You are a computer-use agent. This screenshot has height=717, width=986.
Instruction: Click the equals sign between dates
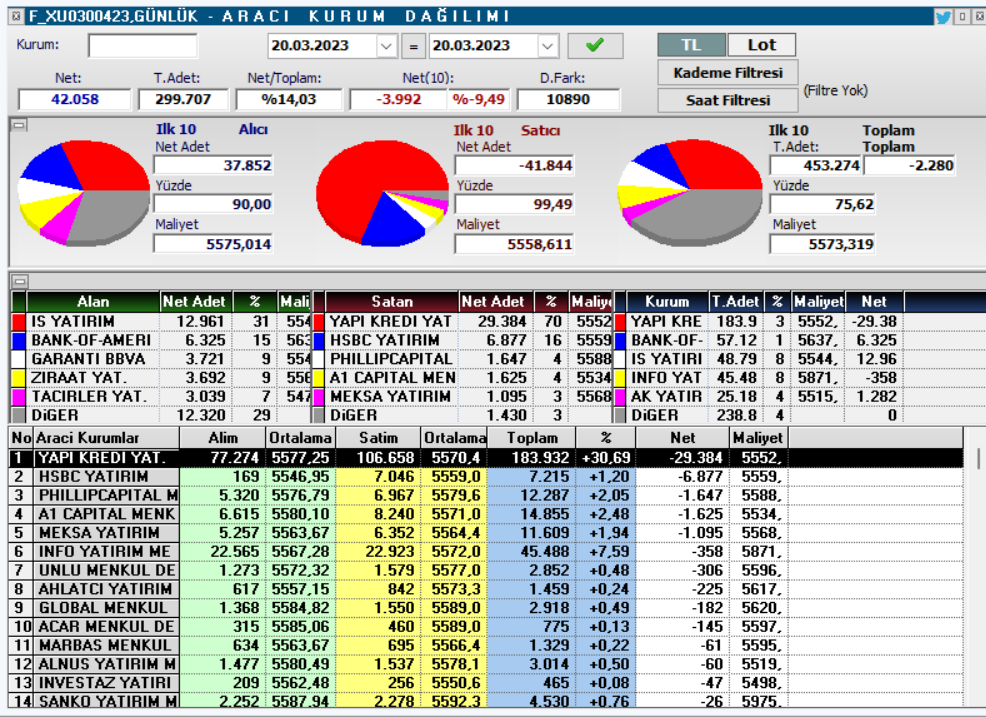click(x=413, y=47)
